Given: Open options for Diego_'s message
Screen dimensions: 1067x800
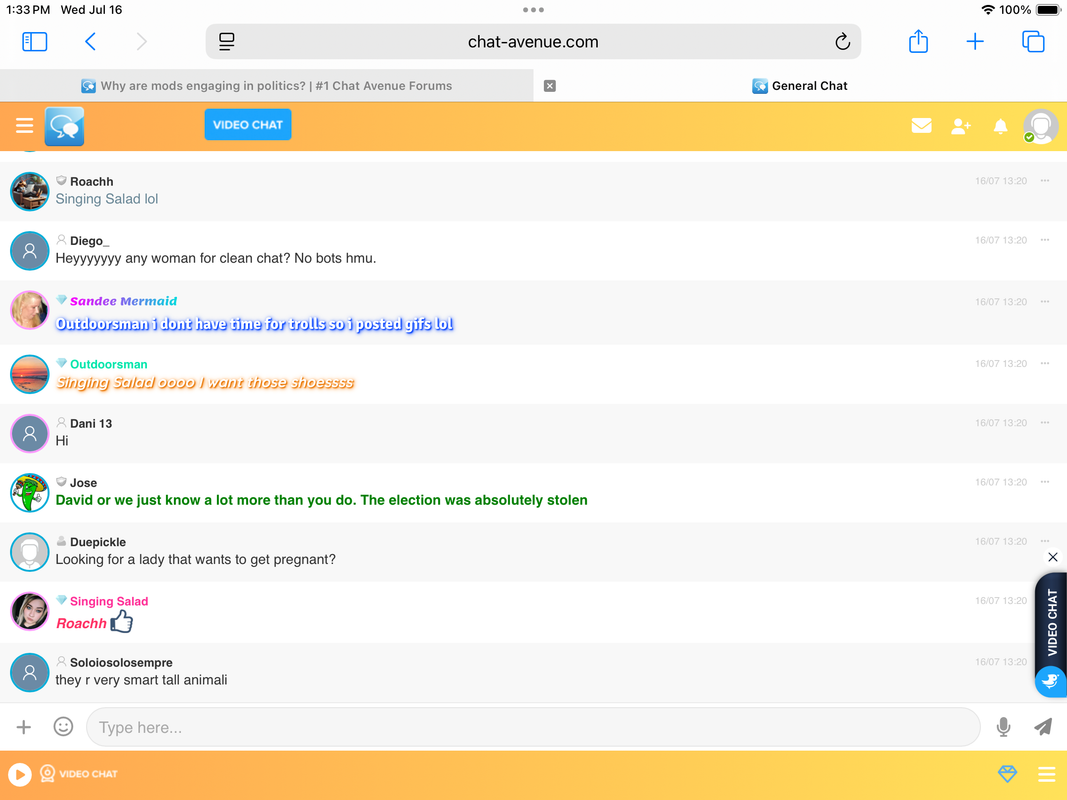Looking at the screenshot, I should pyautogui.click(x=1045, y=240).
